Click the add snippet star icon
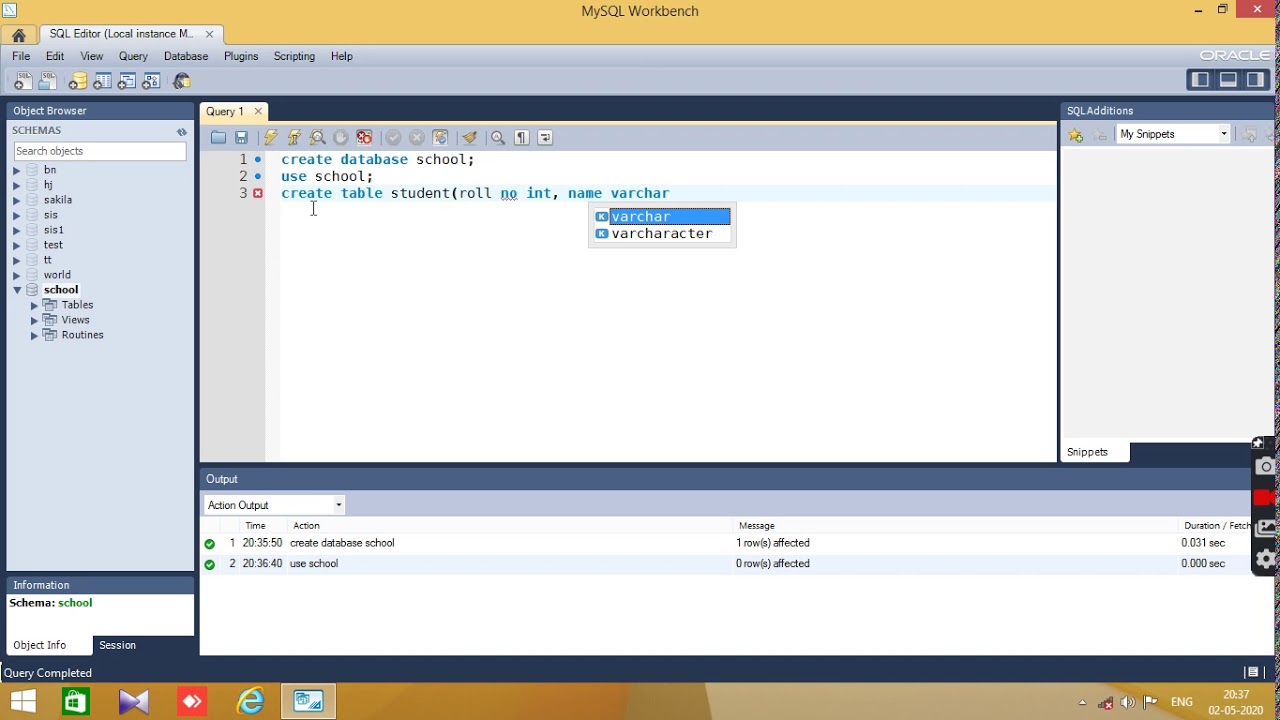The image size is (1280, 720). 1076,135
